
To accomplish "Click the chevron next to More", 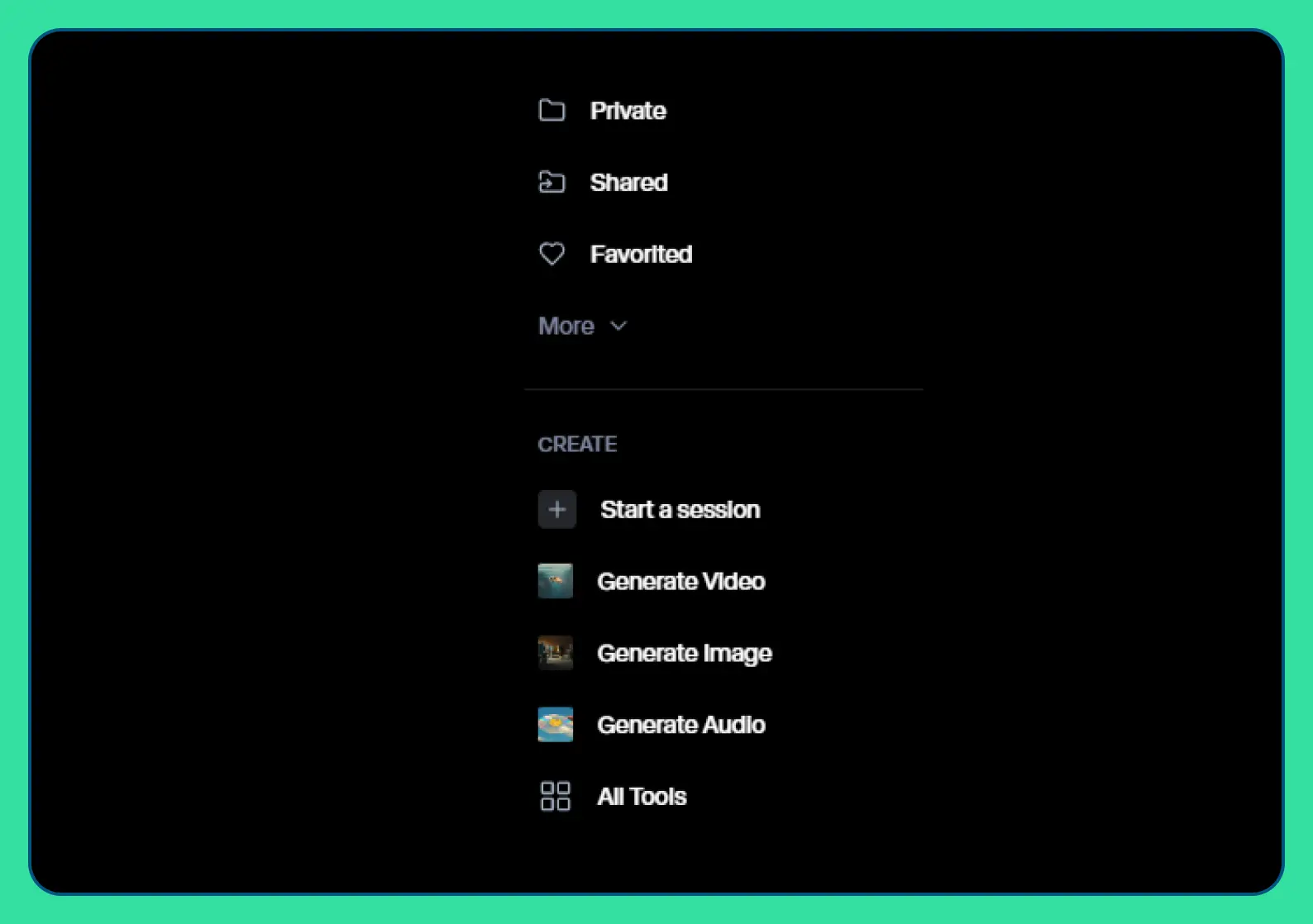I will coord(618,326).
